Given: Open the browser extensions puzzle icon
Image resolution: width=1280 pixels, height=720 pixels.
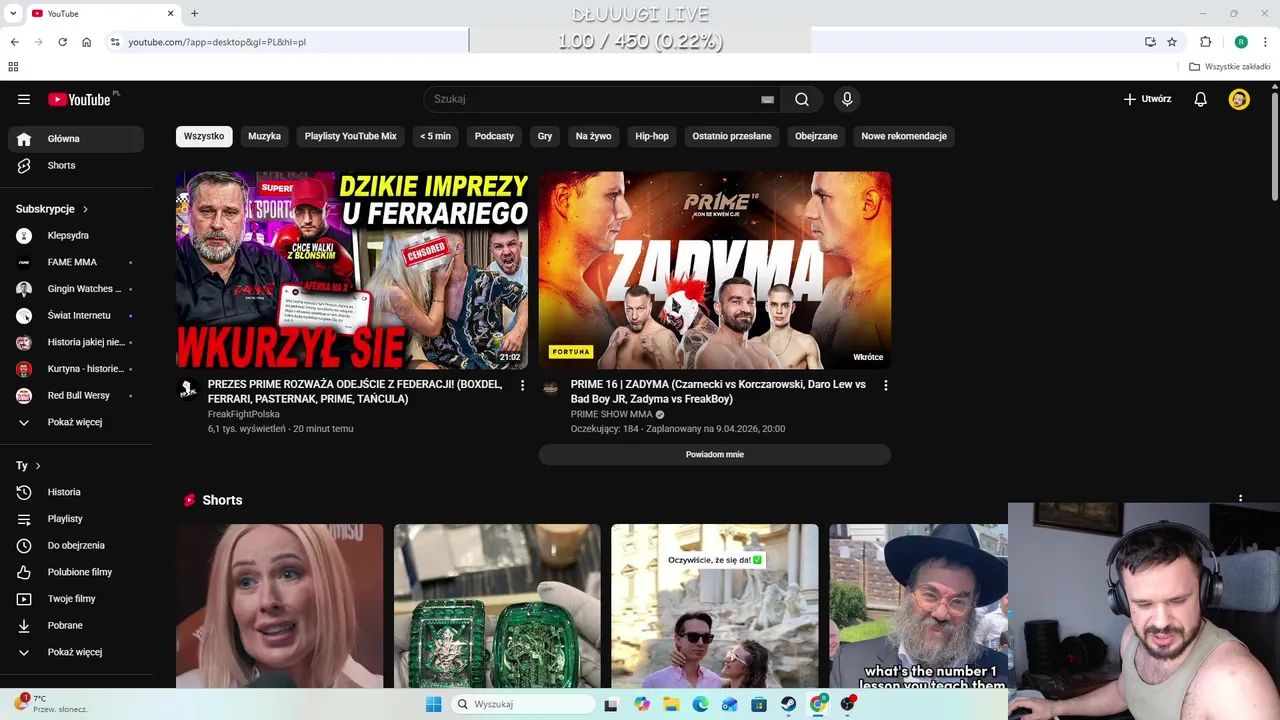Looking at the screenshot, I should pyautogui.click(x=1205, y=42).
